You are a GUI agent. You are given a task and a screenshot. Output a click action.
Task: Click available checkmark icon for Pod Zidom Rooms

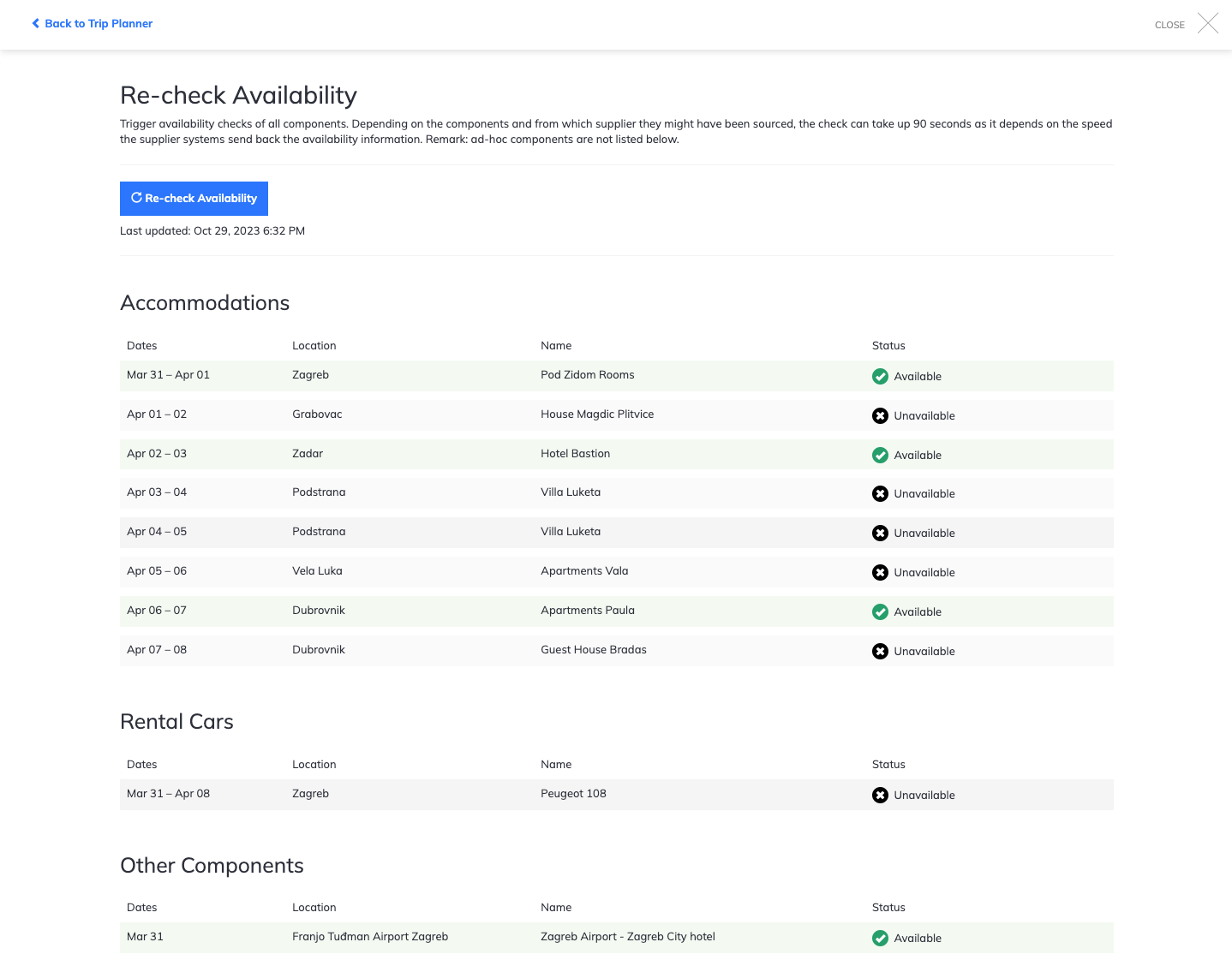880,376
